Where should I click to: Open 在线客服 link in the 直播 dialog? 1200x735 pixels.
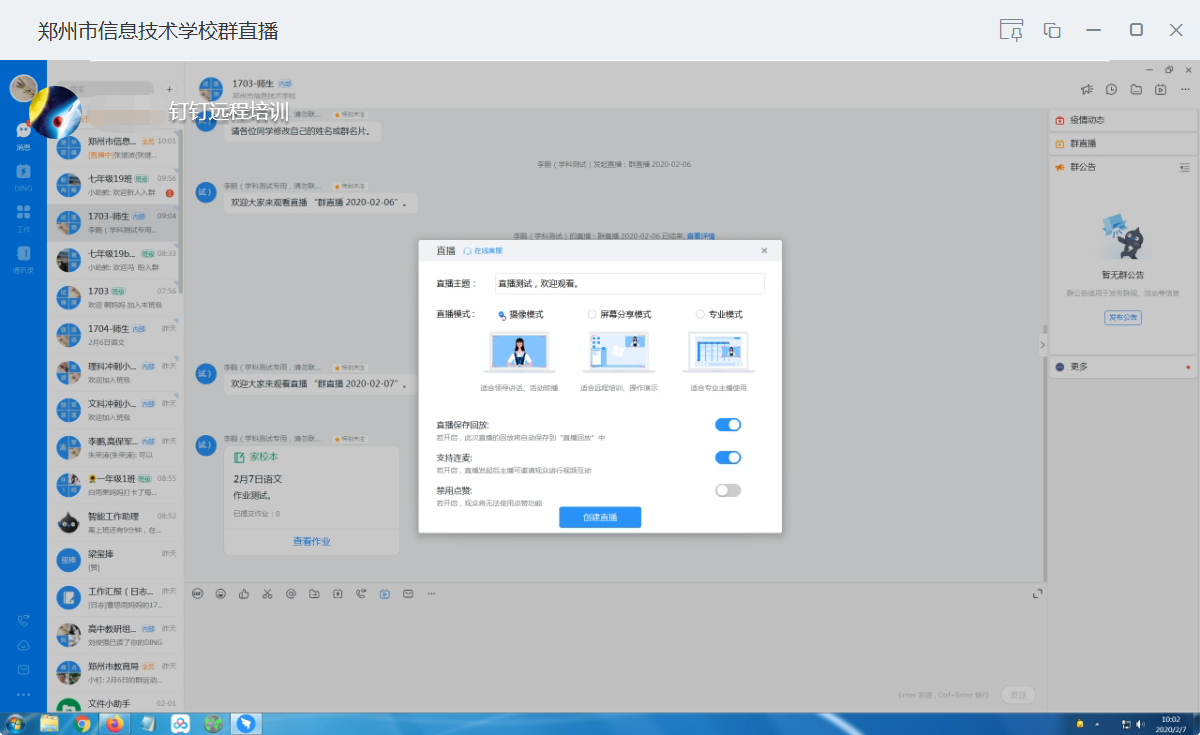[x=482, y=251]
